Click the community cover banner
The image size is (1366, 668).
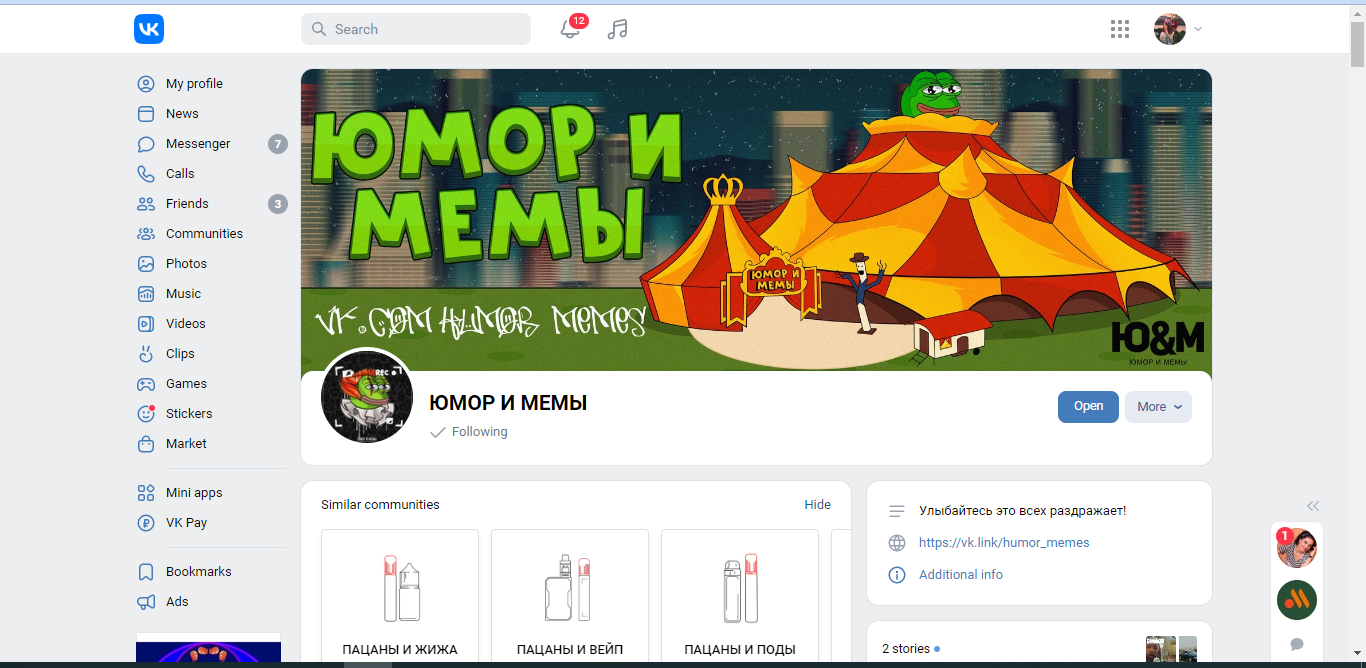pyautogui.click(x=756, y=220)
